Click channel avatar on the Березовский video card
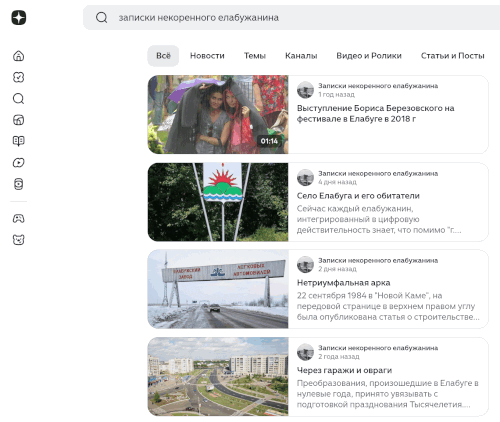The image size is (500, 422). tap(305, 90)
